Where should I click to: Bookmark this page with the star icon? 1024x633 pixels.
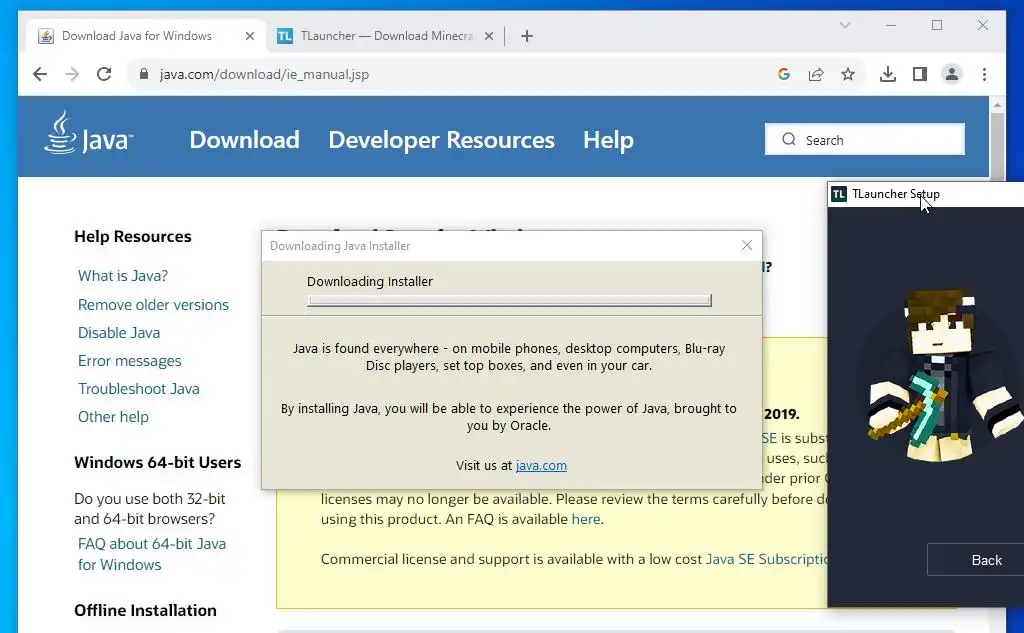tap(848, 74)
